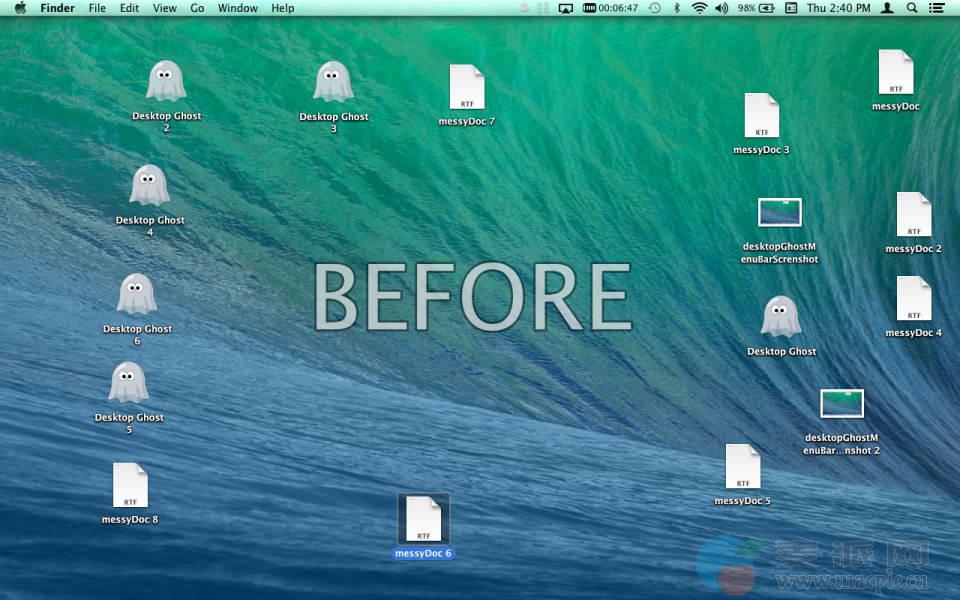Image resolution: width=960 pixels, height=600 pixels.
Task: Click the Thu 2:40 PM clock
Action: point(838,8)
